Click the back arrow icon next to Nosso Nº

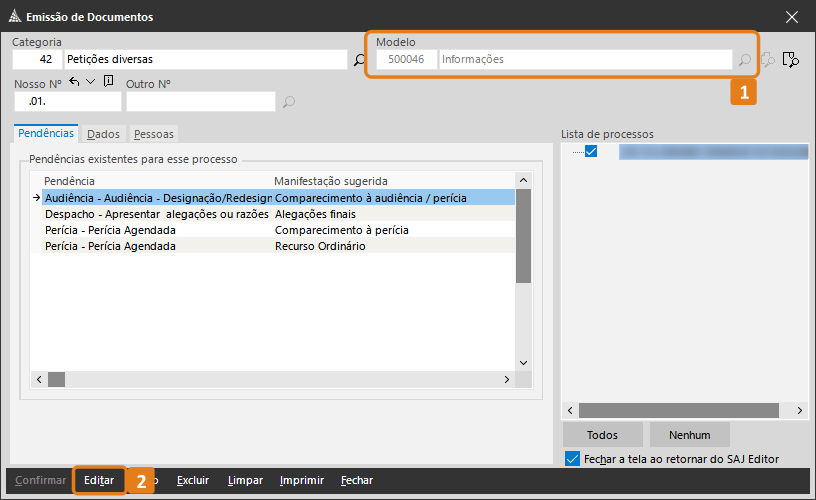pyautogui.click(x=75, y=82)
